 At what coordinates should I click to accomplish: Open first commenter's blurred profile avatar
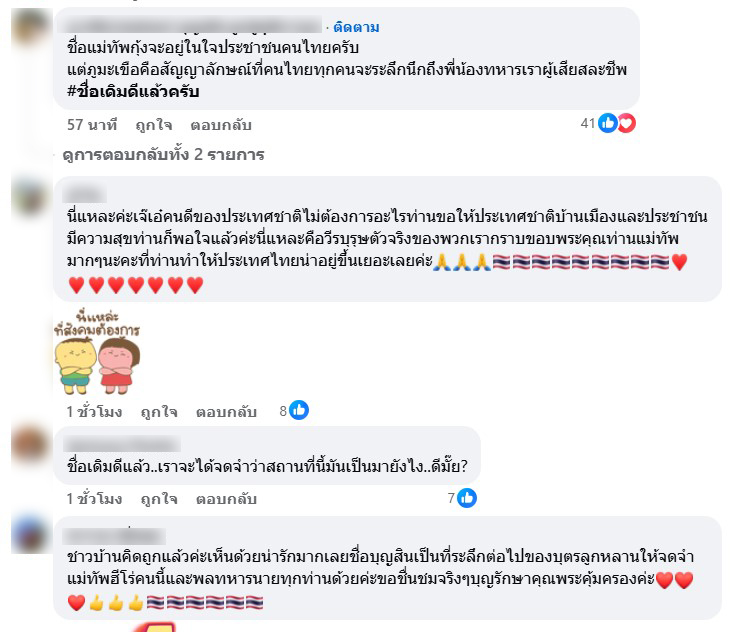(30, 26)
